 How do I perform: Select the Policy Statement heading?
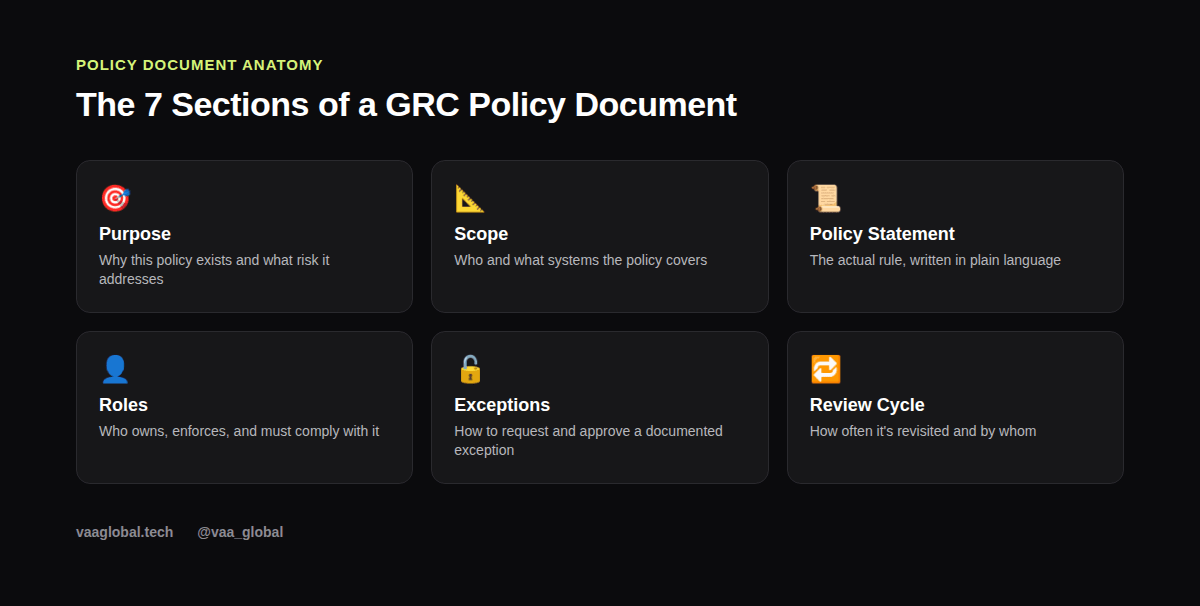pos(882,234)
